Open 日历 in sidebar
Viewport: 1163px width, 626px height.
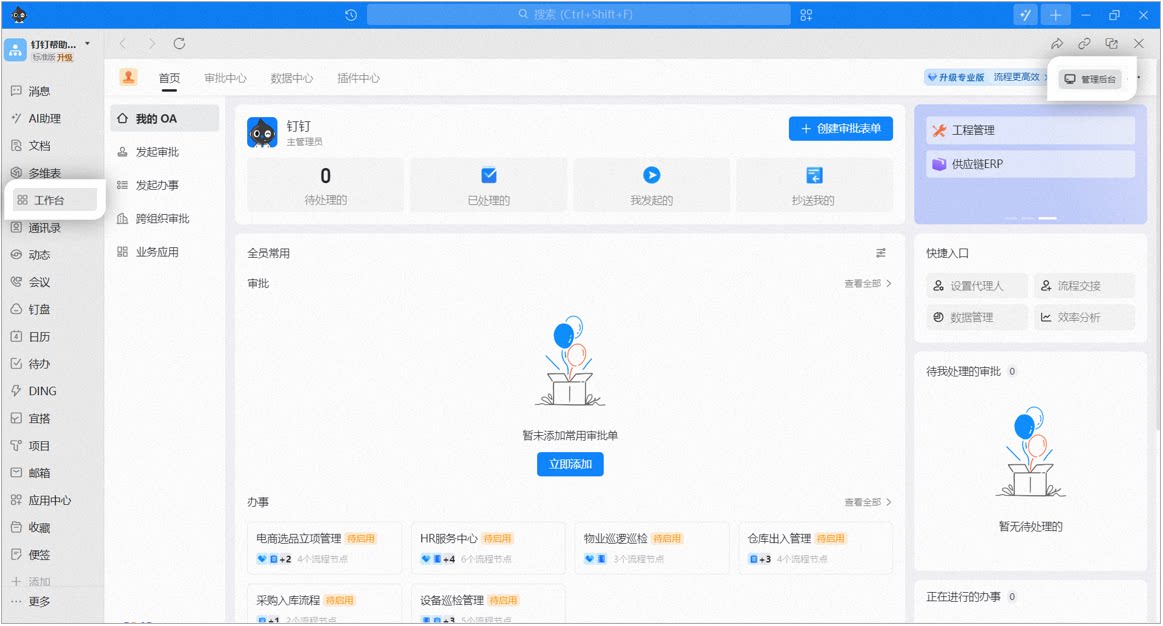point(31,337)
